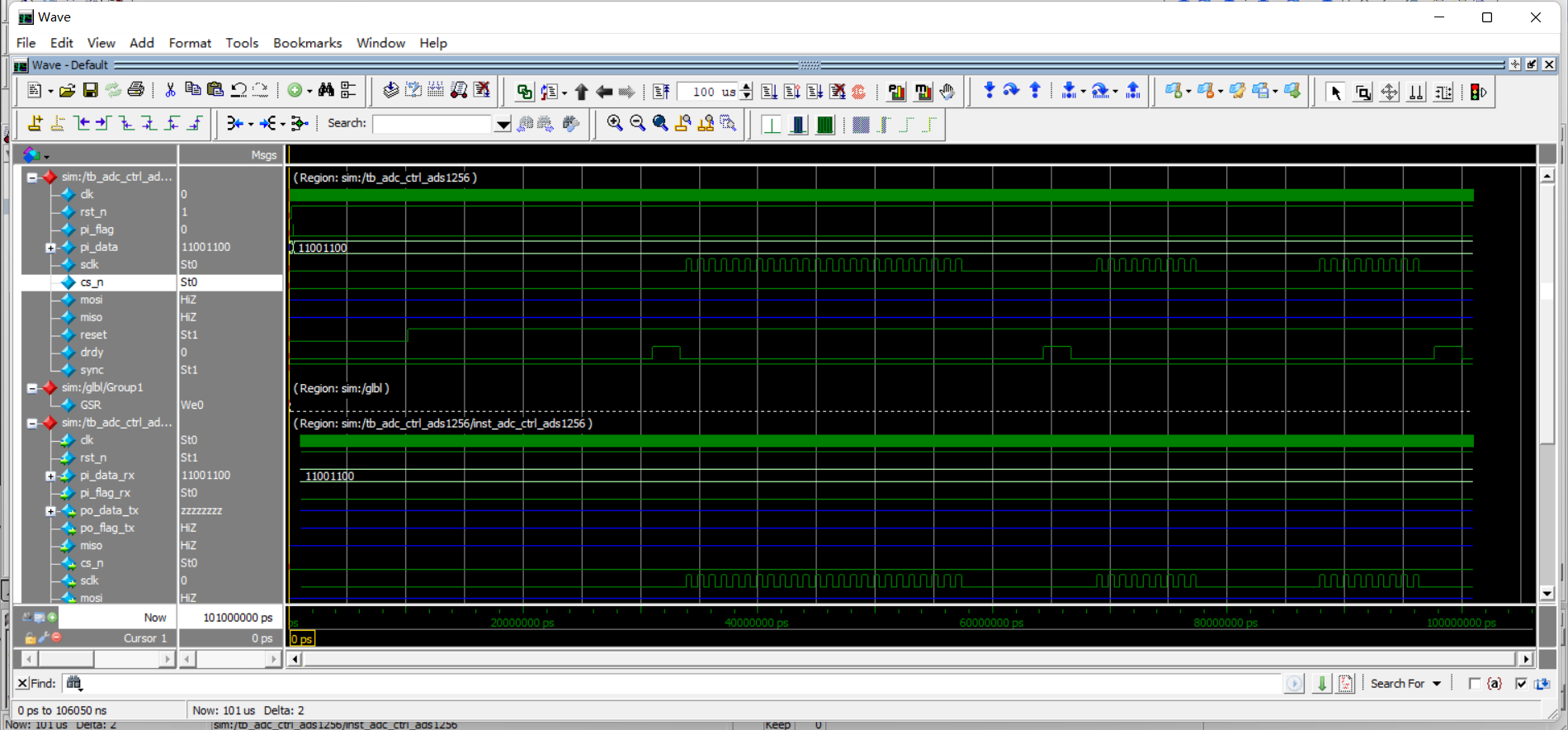Open Find with the binoculars icon
1568x730 pixels.
pyautogui.click(x=326, y=90)
